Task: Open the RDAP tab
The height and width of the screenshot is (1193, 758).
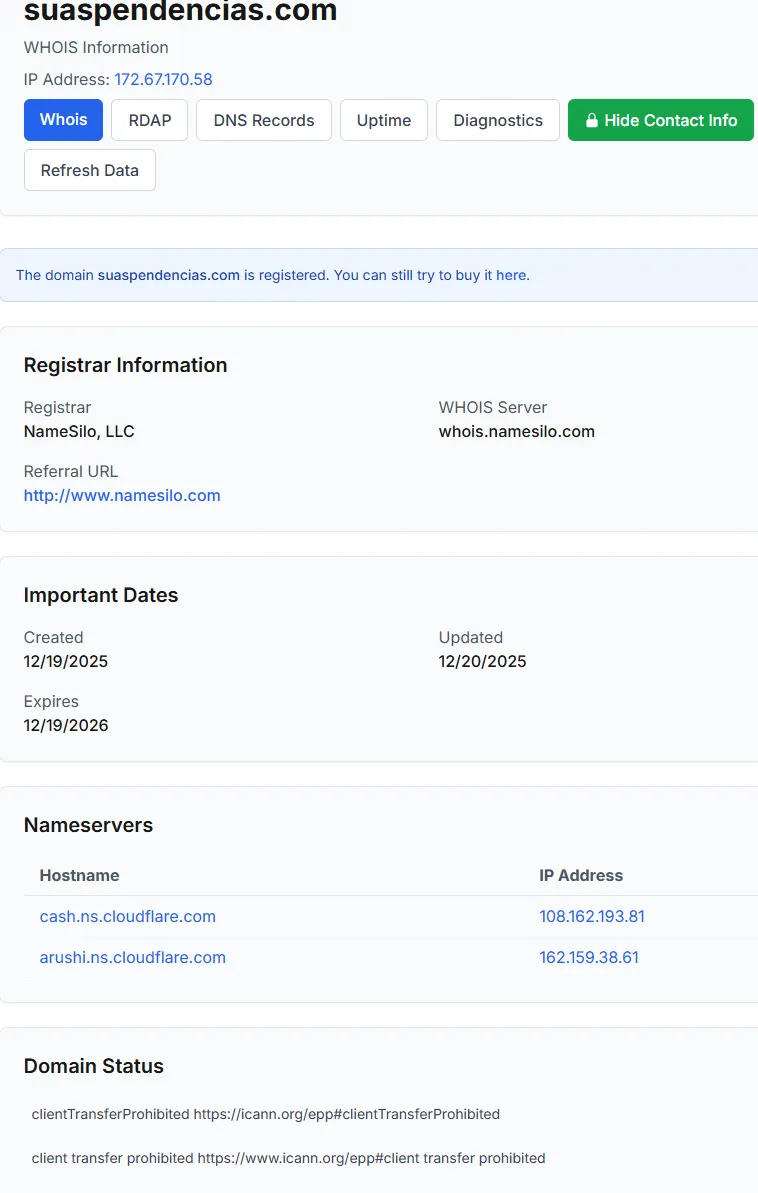Action: [149, 120]
